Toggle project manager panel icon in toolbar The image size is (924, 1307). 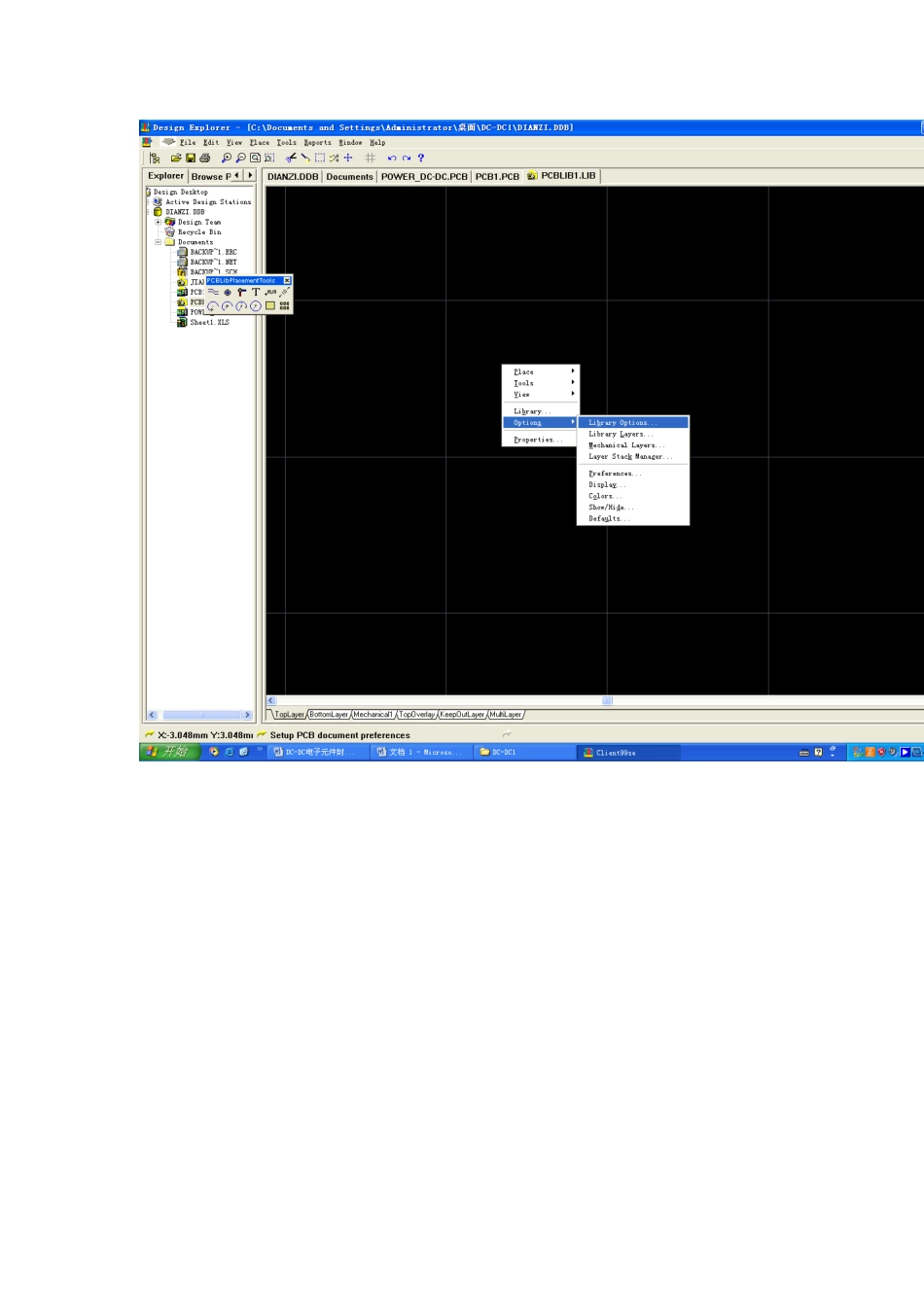tap(155, 158)
